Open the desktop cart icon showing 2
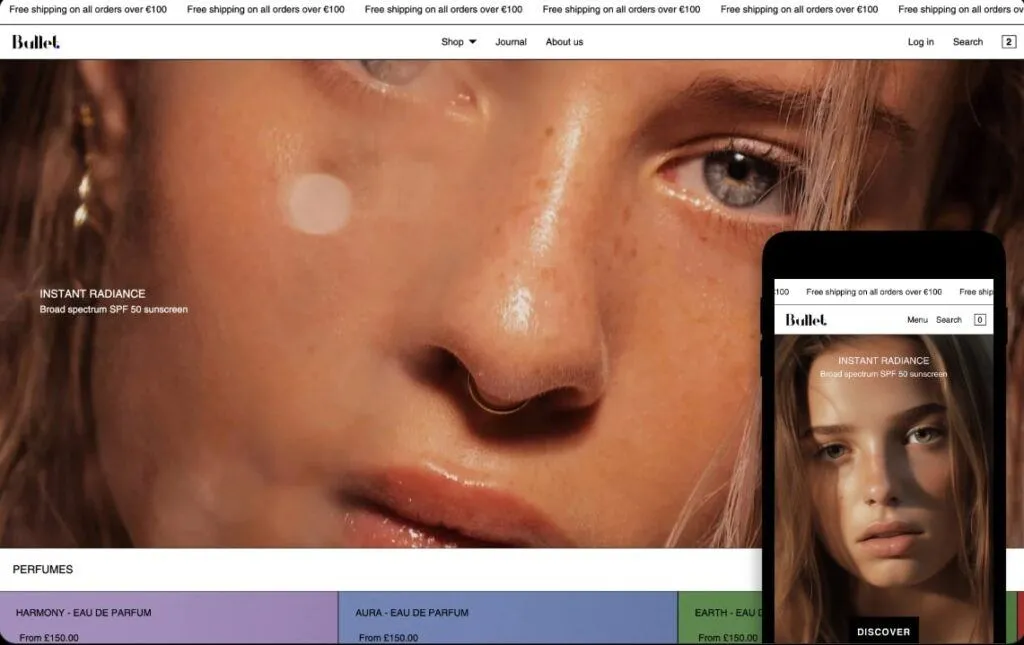This screenshot has width=1024, height=645. coord(1008,42)
